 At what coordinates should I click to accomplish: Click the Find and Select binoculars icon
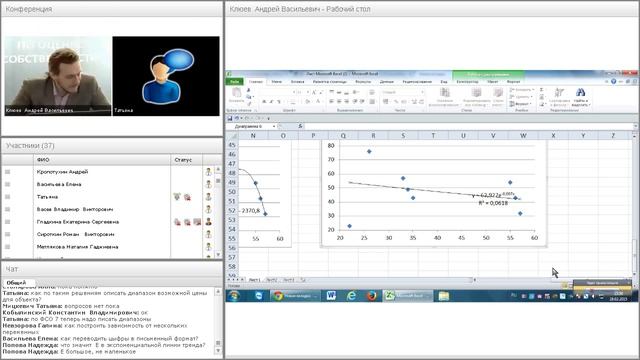pyautogui.click(x=580, y=93)
